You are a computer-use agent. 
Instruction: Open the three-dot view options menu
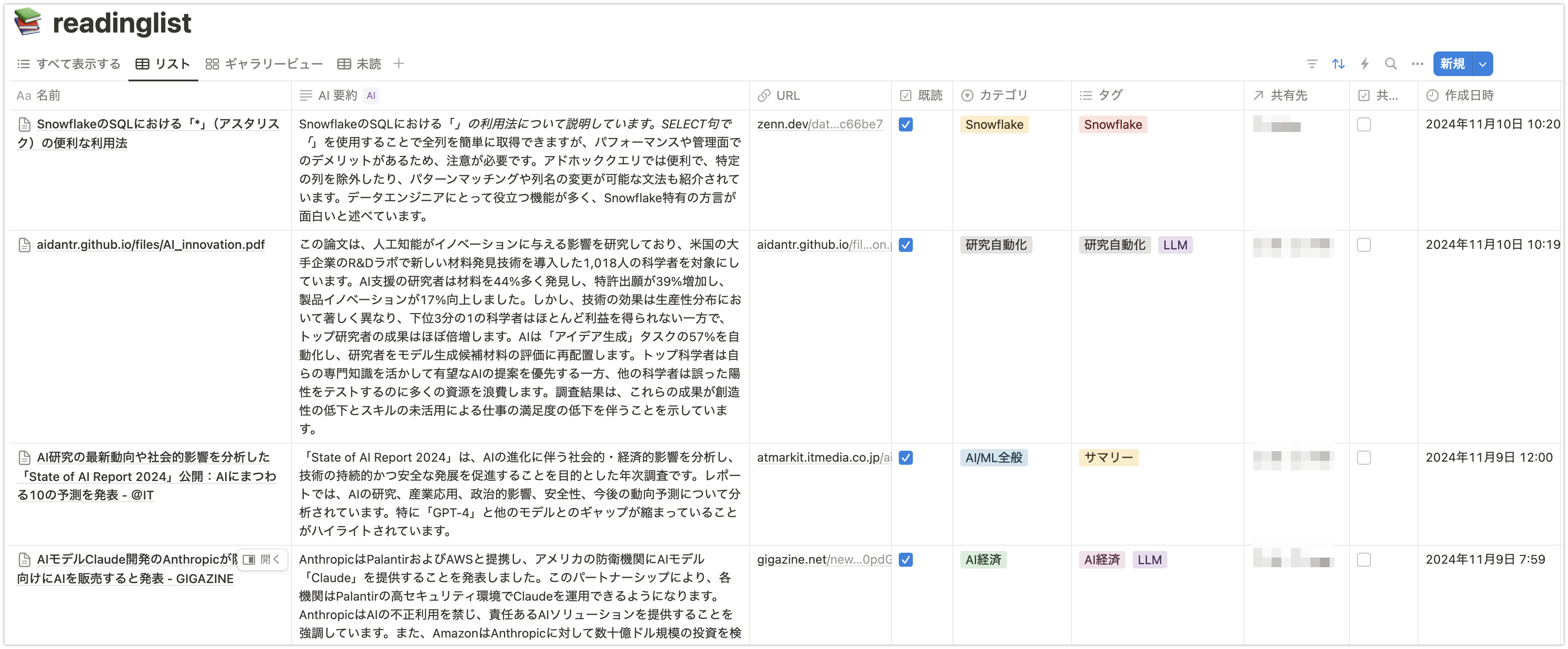[x=1417, y=64]
